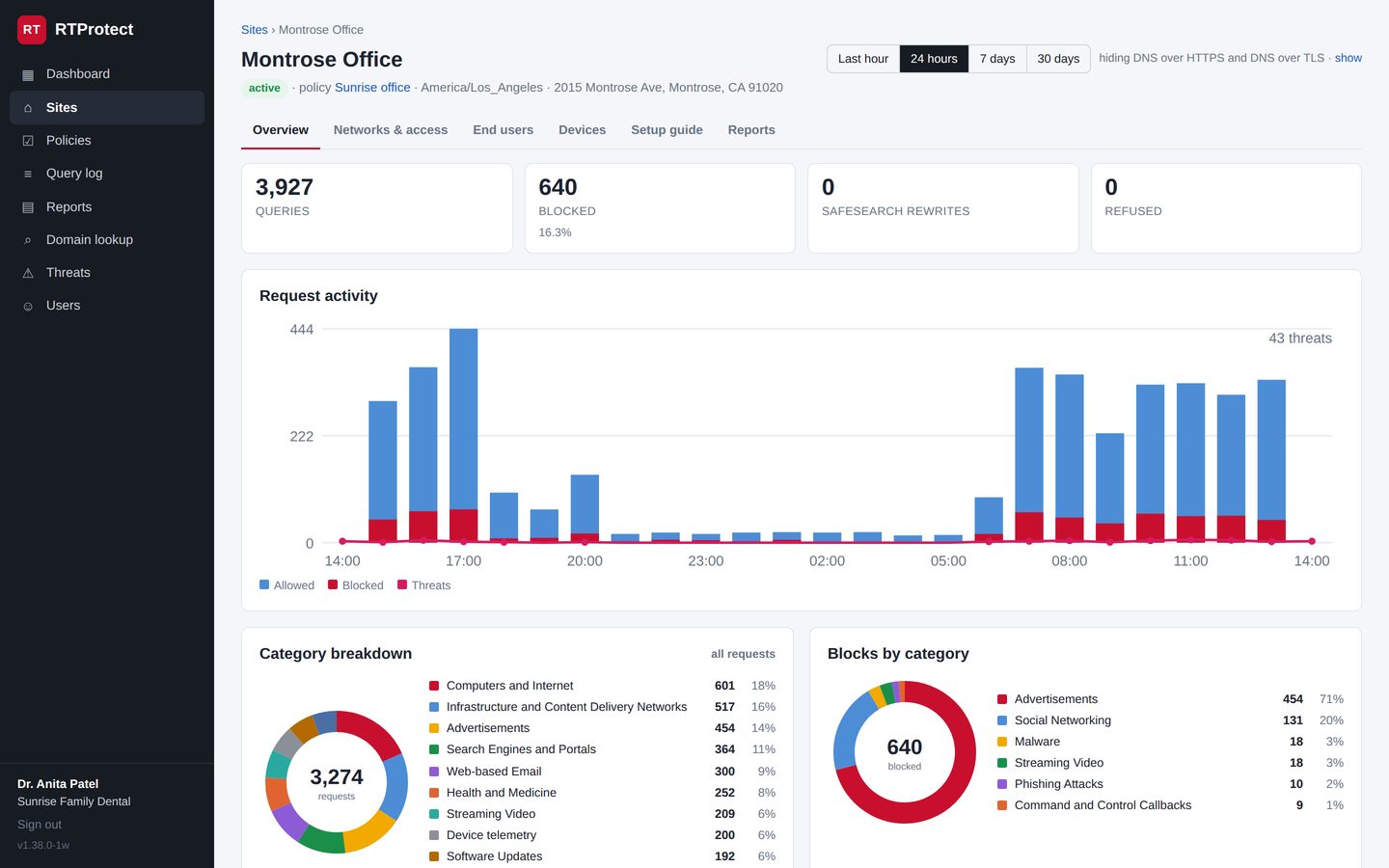
Task: Open the End users tab
Action: point(503,130)
